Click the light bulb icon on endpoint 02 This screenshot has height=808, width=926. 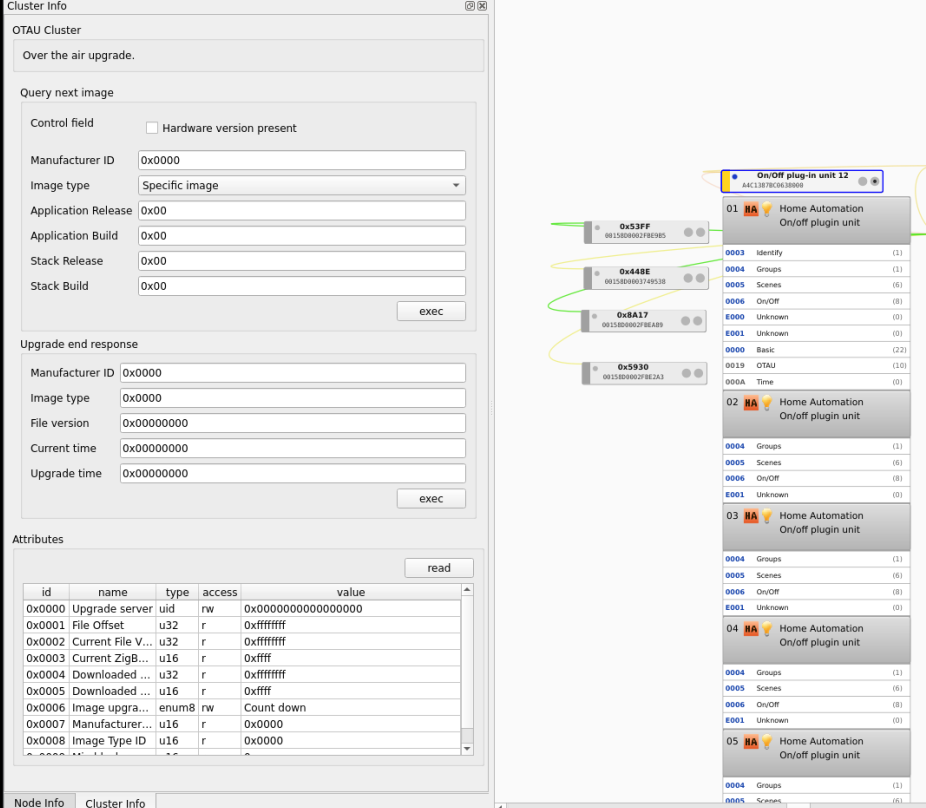(x=767, y=402)
